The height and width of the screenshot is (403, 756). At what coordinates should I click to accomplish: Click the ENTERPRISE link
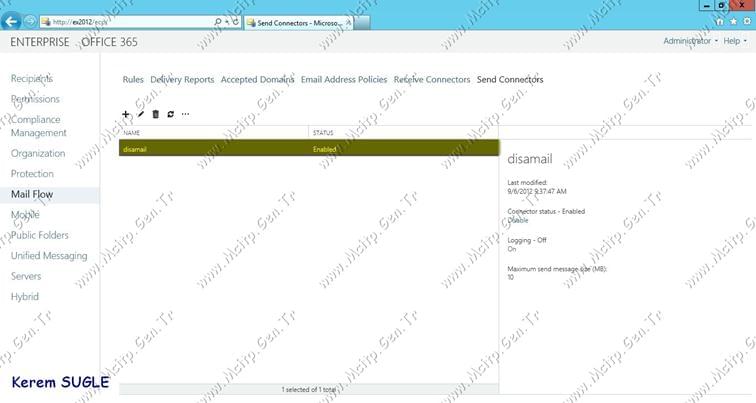point(40,42)
